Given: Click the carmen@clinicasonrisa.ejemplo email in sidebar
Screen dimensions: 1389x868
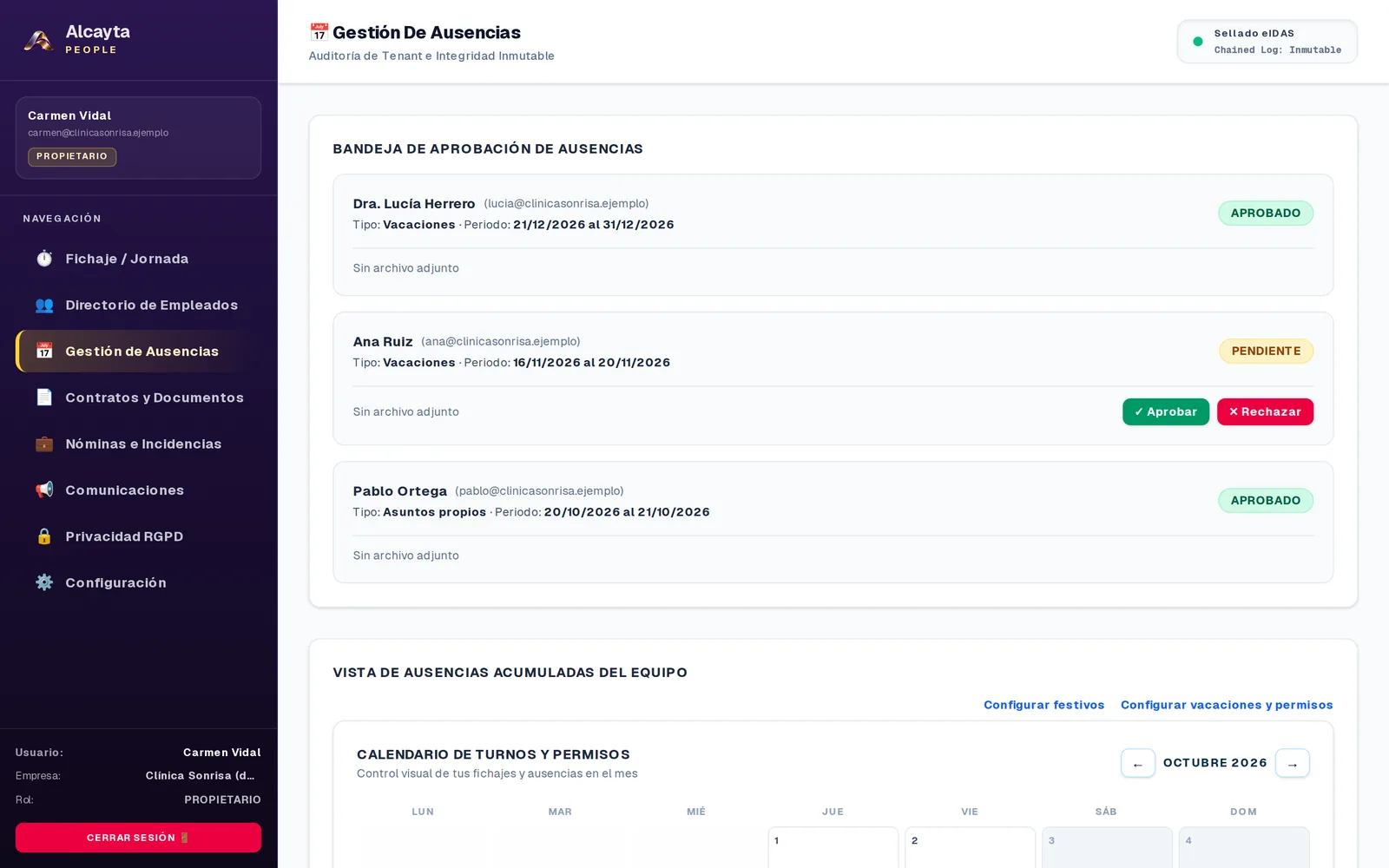Looking at the screenshot, I should tap(98, 133).
